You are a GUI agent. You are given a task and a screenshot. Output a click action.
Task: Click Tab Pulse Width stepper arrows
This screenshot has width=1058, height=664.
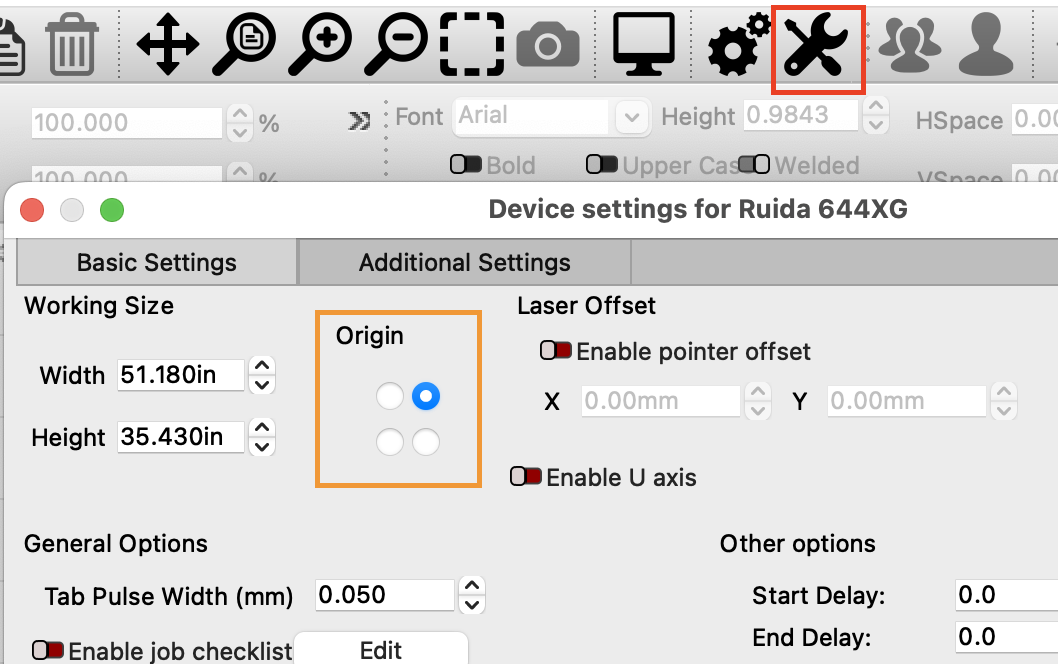coord(471,595)
